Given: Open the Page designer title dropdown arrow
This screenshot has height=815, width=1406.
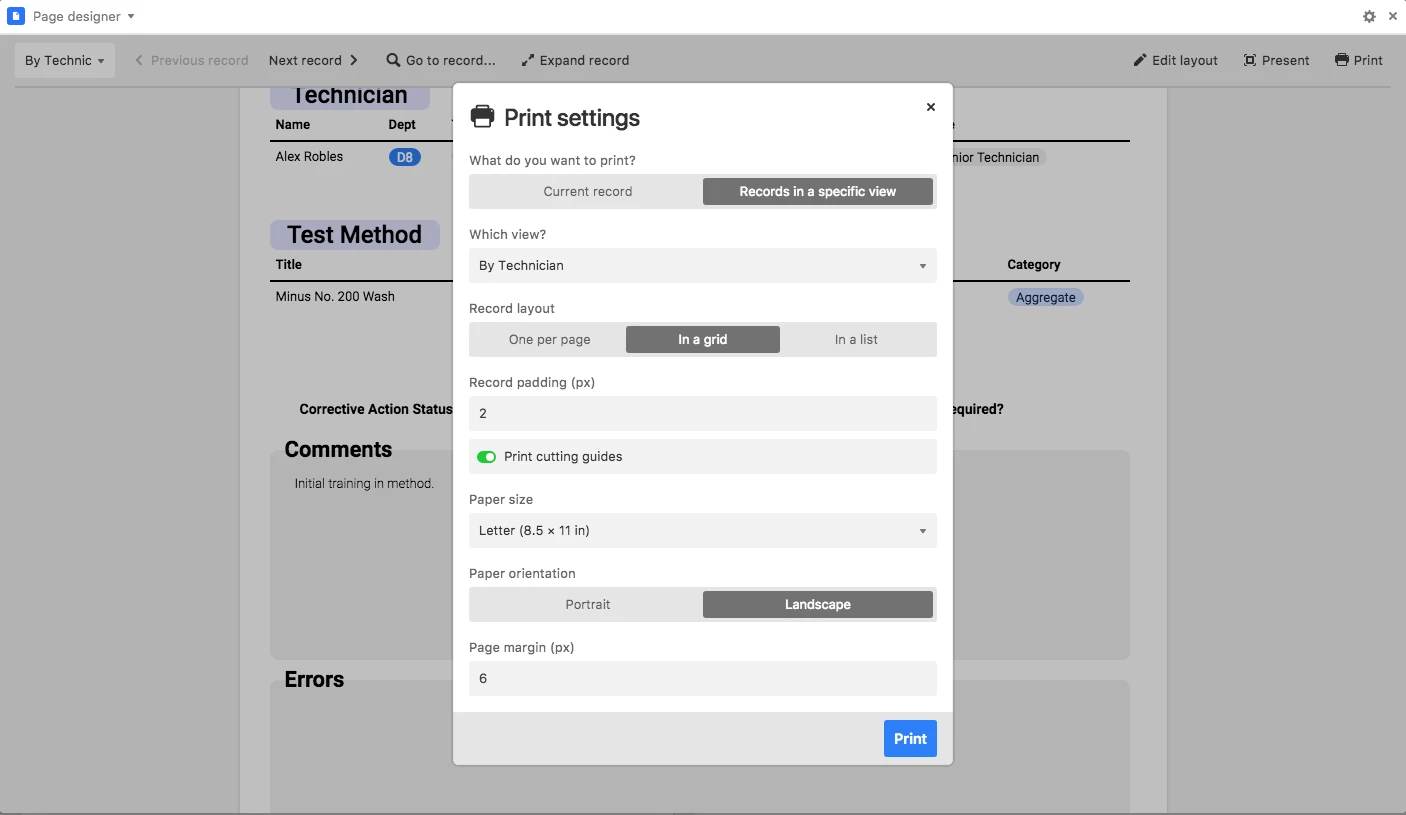Looking at the screenshot, I should [x=131, y=17].
